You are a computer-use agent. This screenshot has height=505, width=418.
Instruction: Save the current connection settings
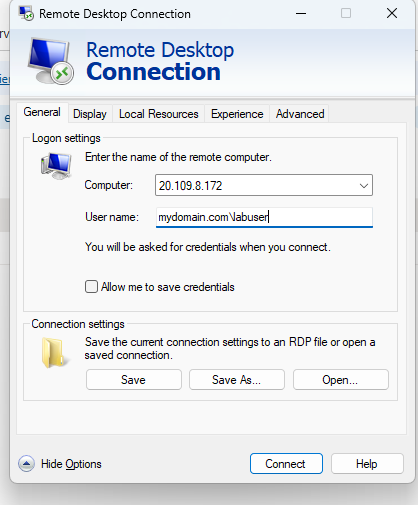[134, 380]
